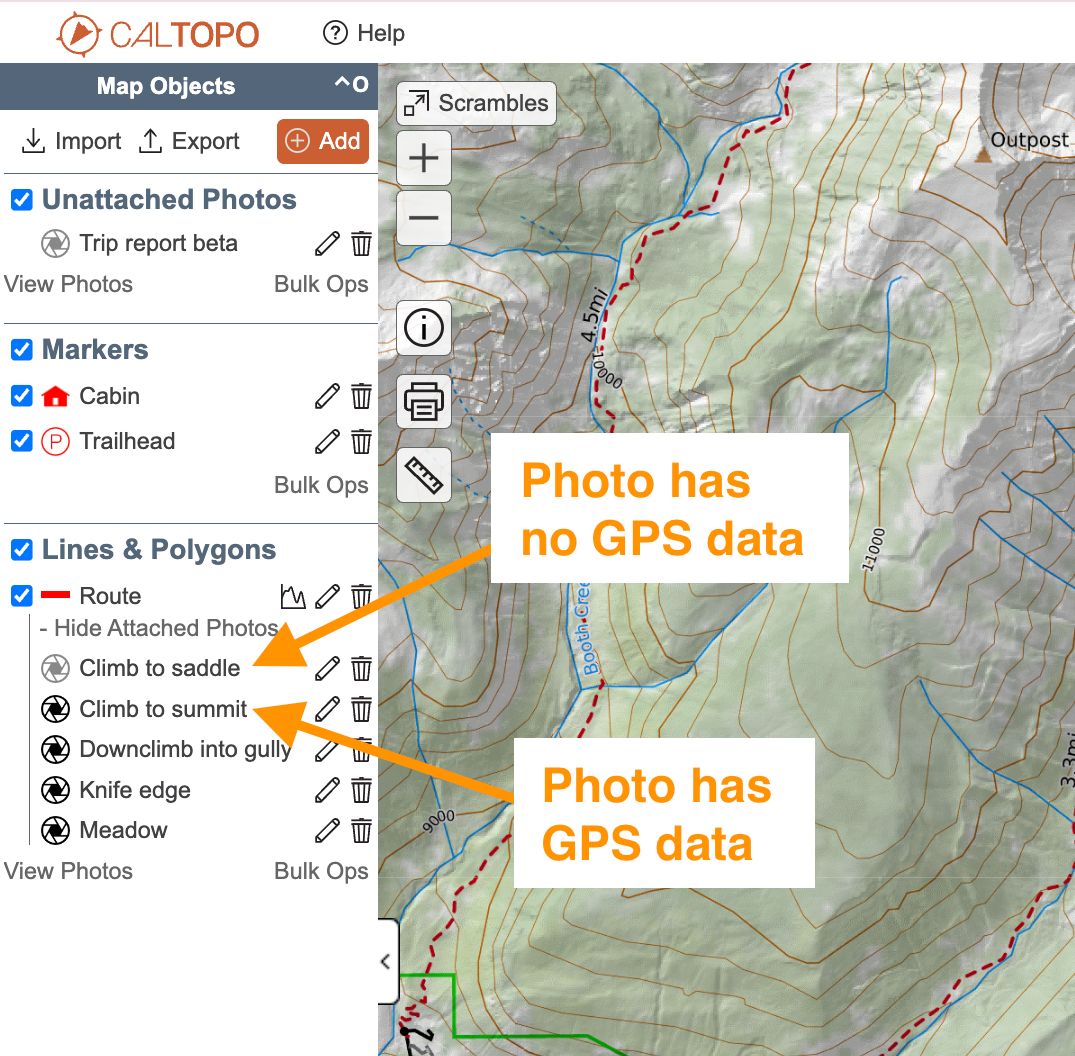
Task: Toggle the Trailhead marker checkbox off
Action: [21, 441]
